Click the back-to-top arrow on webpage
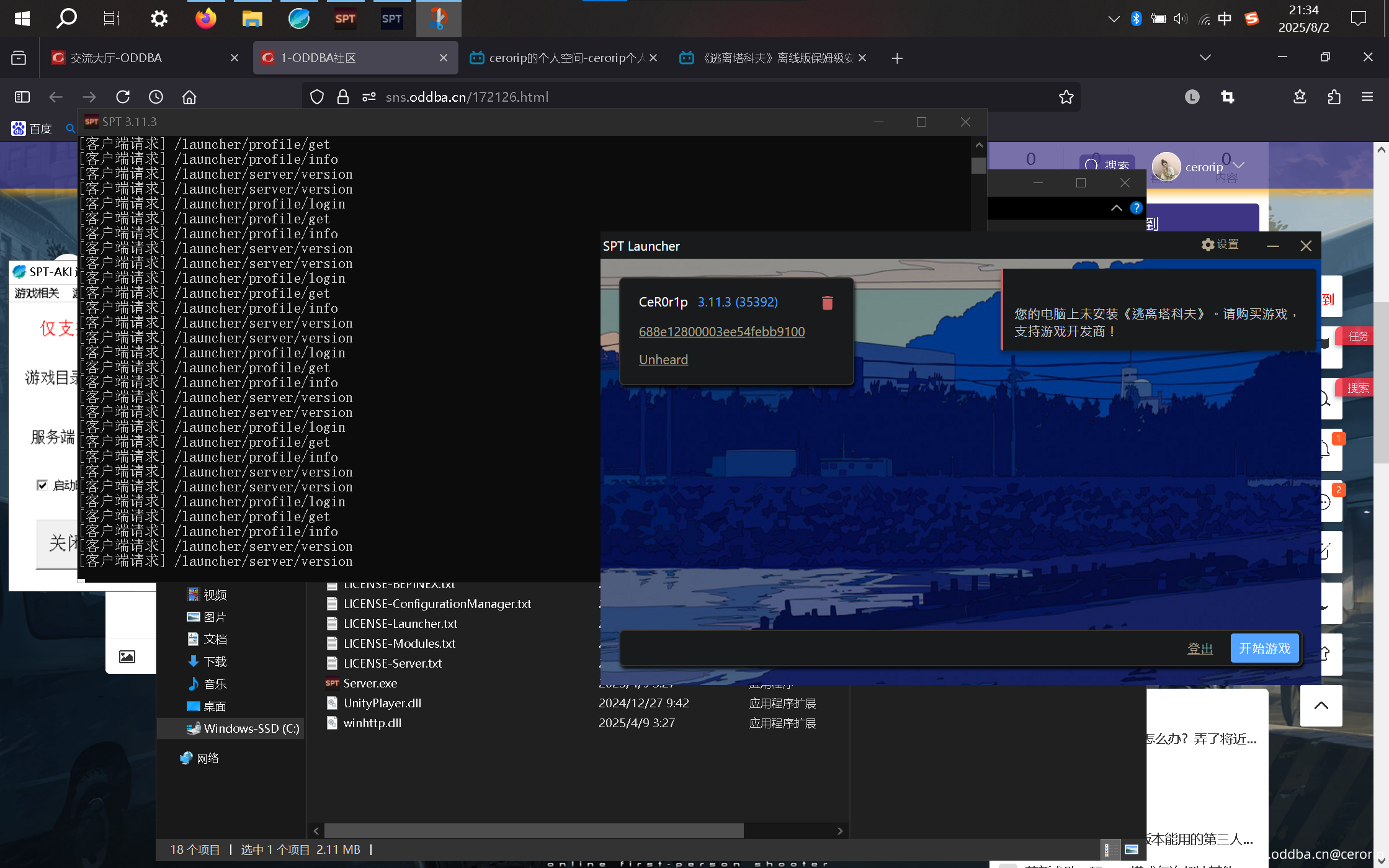 [x=1321, y=705]
